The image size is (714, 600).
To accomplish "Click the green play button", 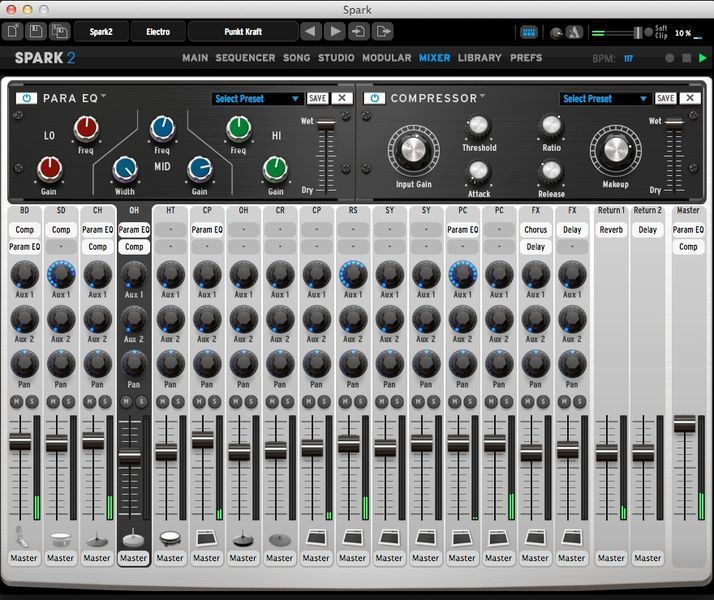I will 703,58.
